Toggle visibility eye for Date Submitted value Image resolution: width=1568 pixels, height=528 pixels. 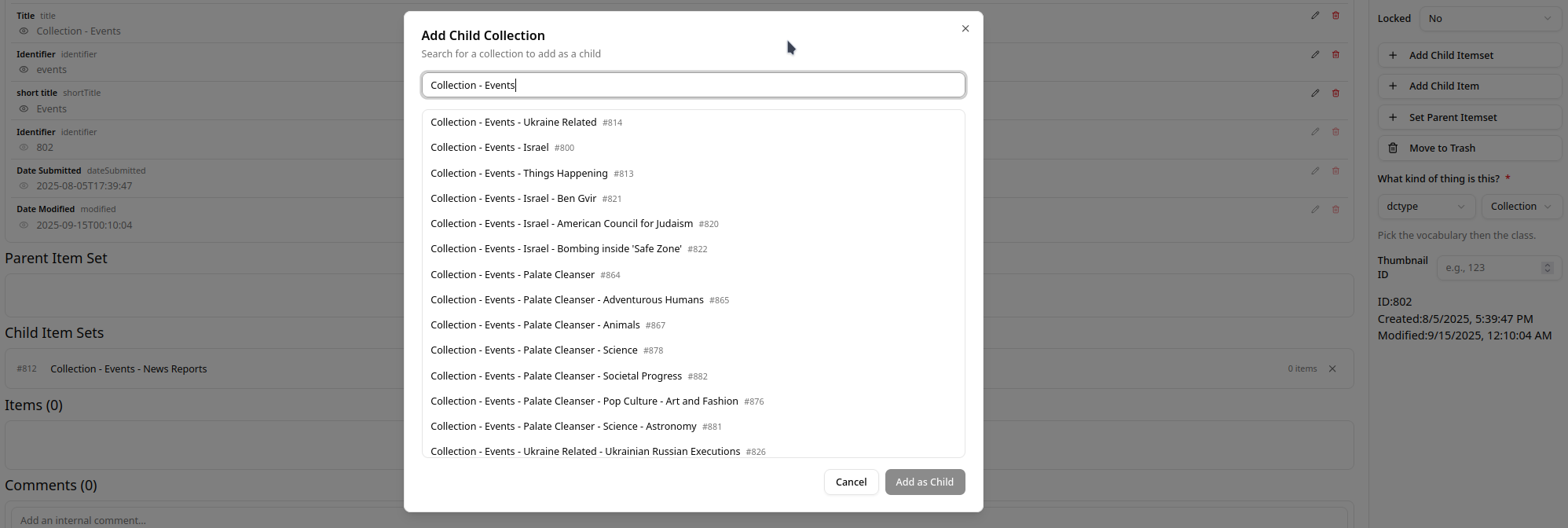coord(24,186)
